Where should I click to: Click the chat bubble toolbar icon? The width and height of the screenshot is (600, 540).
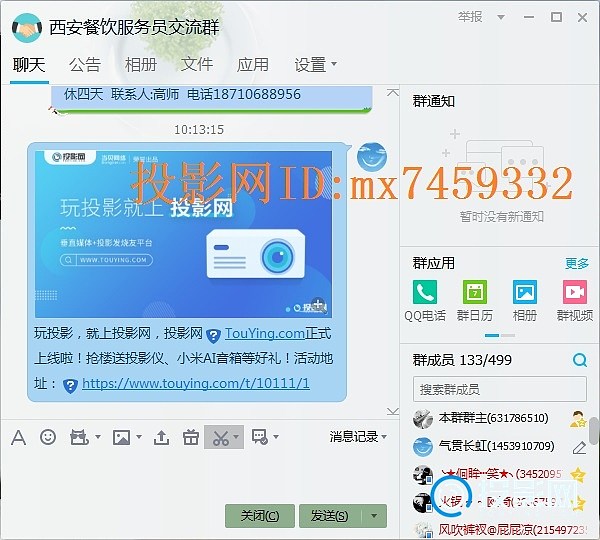tap(260, 437)
